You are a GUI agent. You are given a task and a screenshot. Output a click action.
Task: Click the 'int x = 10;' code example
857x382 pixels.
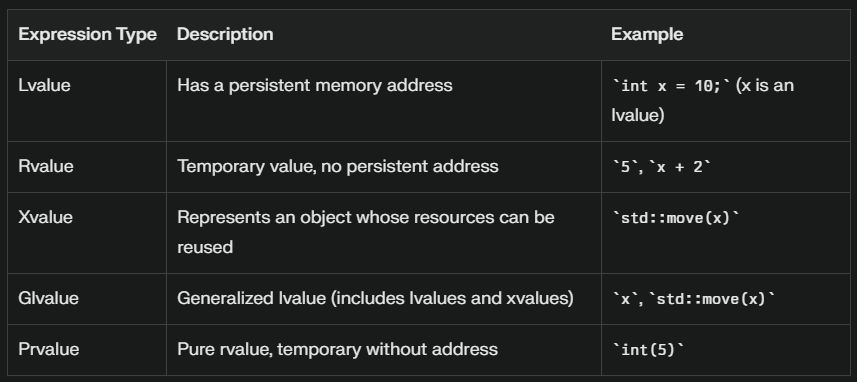coord(672,86)
